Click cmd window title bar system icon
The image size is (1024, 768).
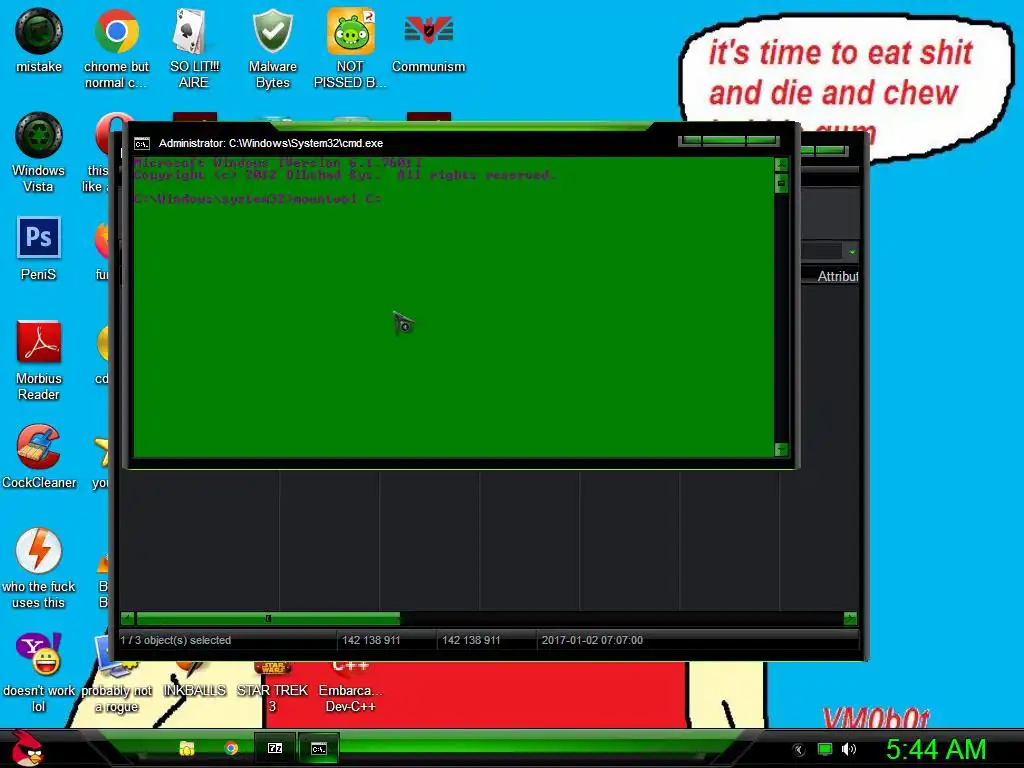(142, 144)
